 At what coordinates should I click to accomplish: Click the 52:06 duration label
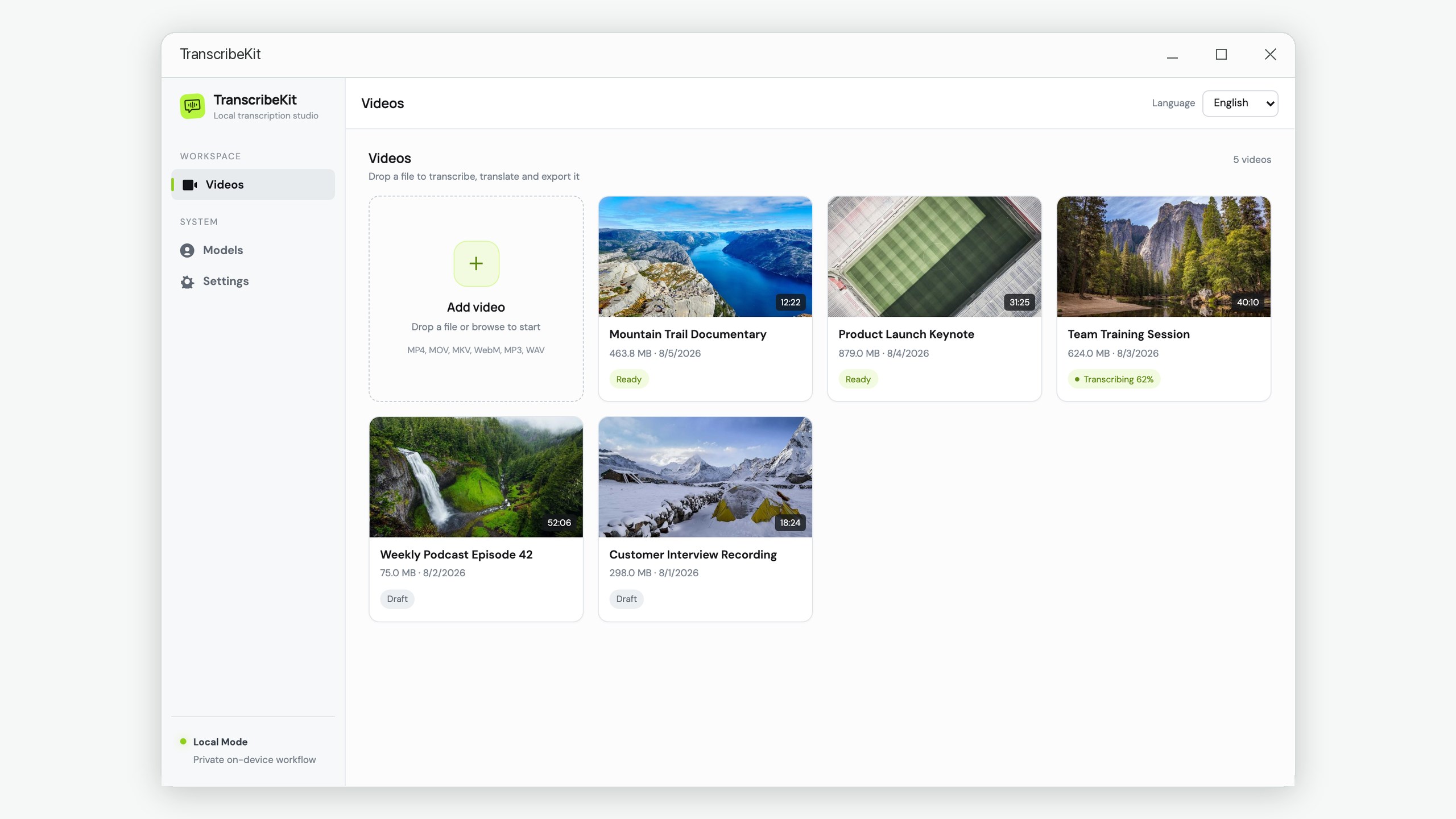[559, 522]
